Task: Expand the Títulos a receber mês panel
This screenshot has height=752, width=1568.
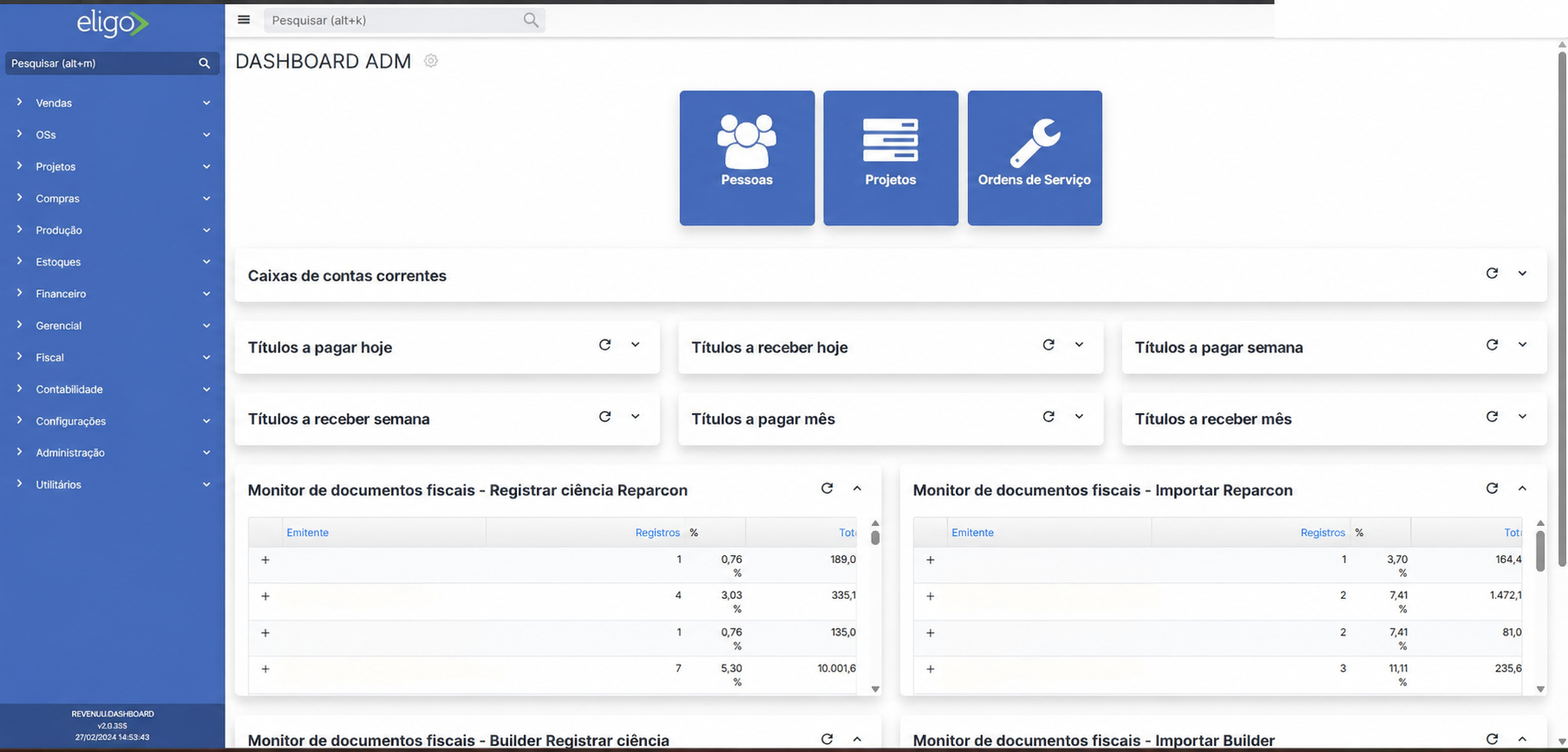Action: (x=1522, y=417)
